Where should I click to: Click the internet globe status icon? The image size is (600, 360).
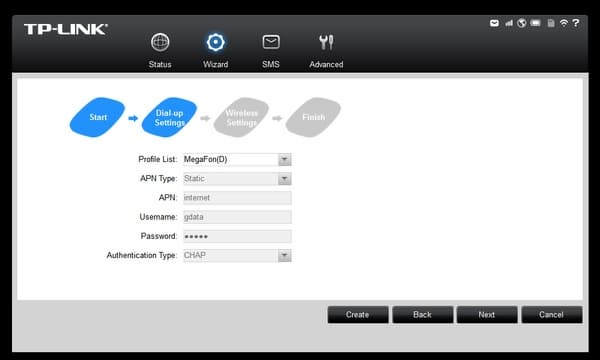pos(522,23)
